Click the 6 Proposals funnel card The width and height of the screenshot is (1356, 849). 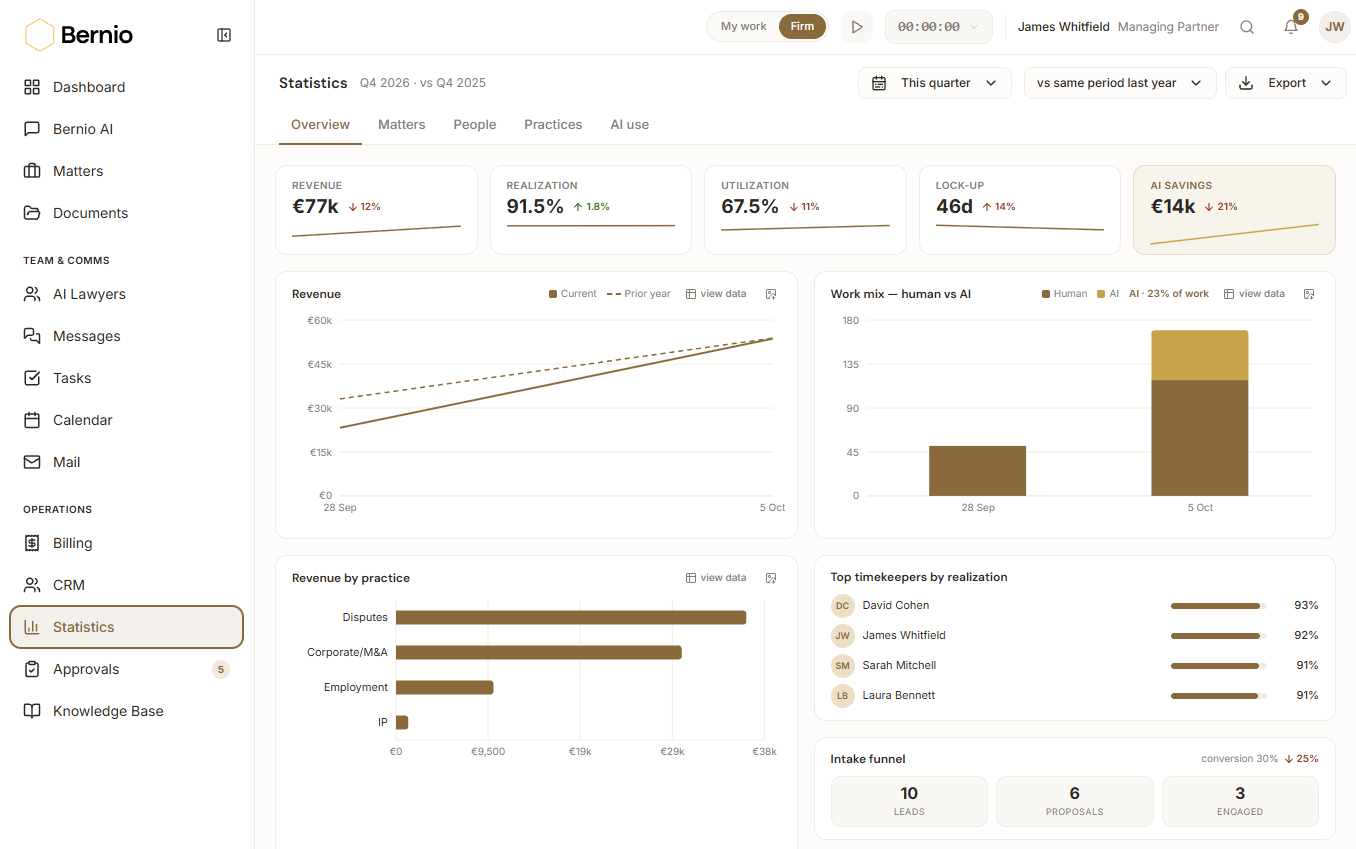(1075, 801)
